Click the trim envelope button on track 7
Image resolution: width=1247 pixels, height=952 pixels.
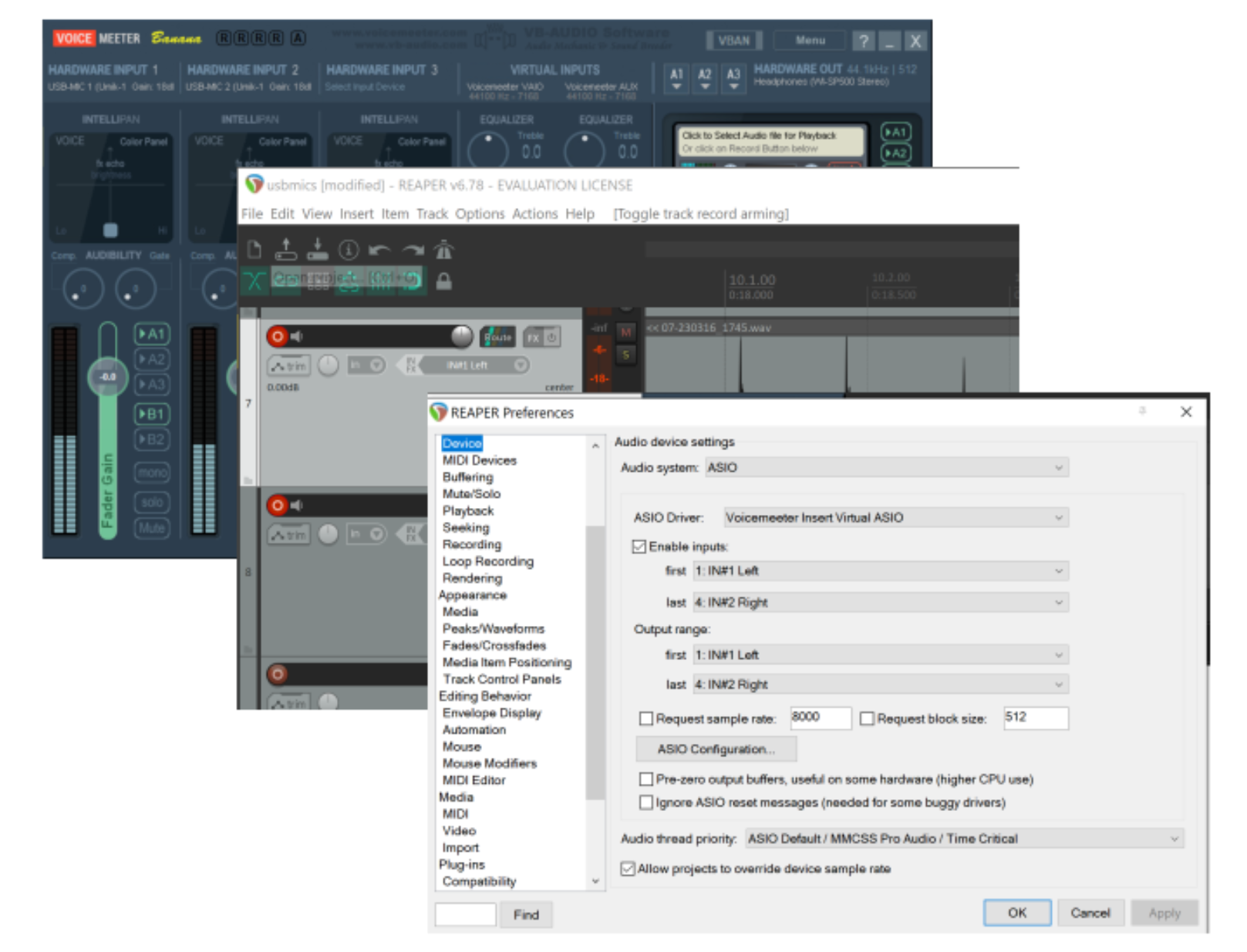[288, 366]
